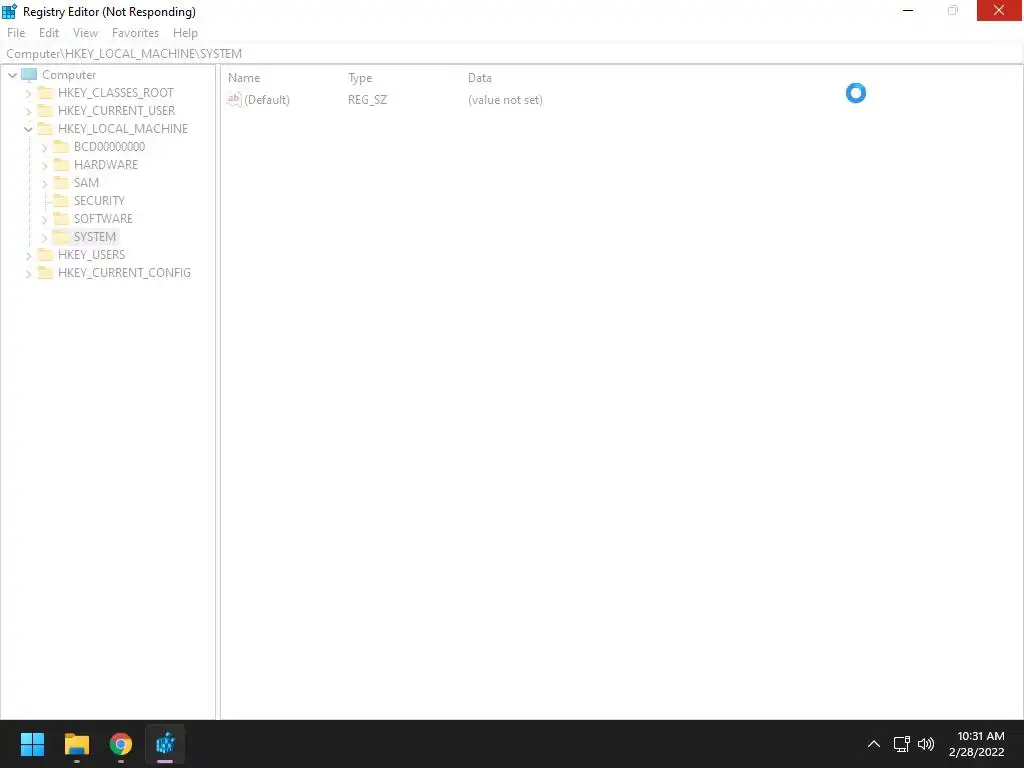
Task: Click the HKEY_CURRENT_USER folder icon
Action: click(45, 110)
